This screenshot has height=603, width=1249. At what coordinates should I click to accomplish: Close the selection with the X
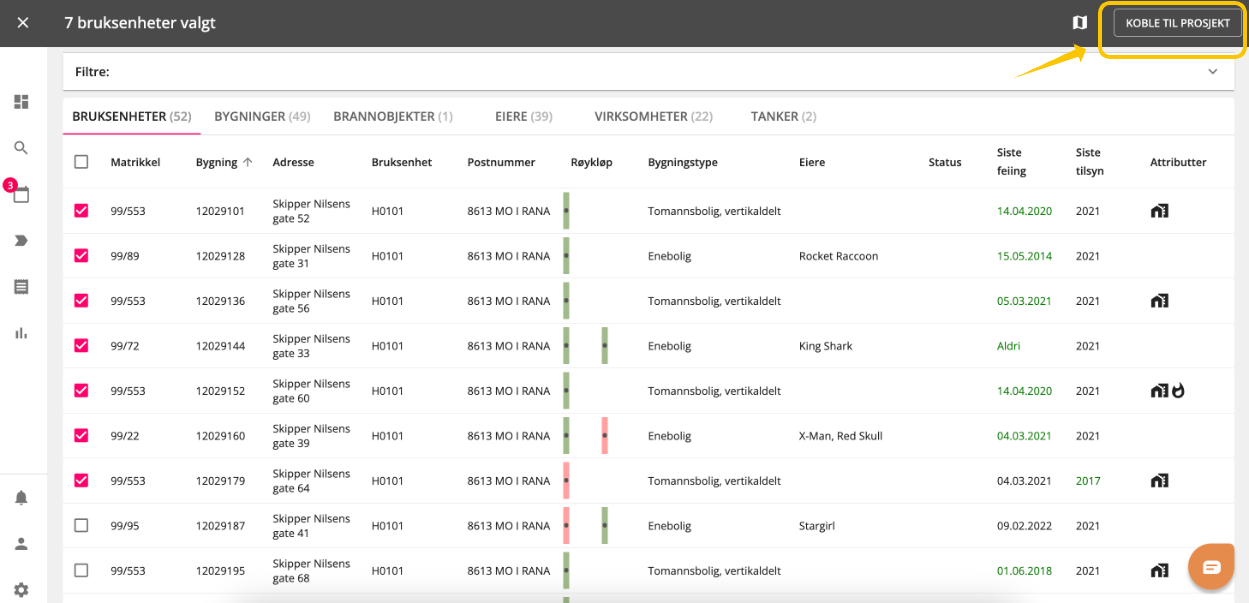coord(23,22)
